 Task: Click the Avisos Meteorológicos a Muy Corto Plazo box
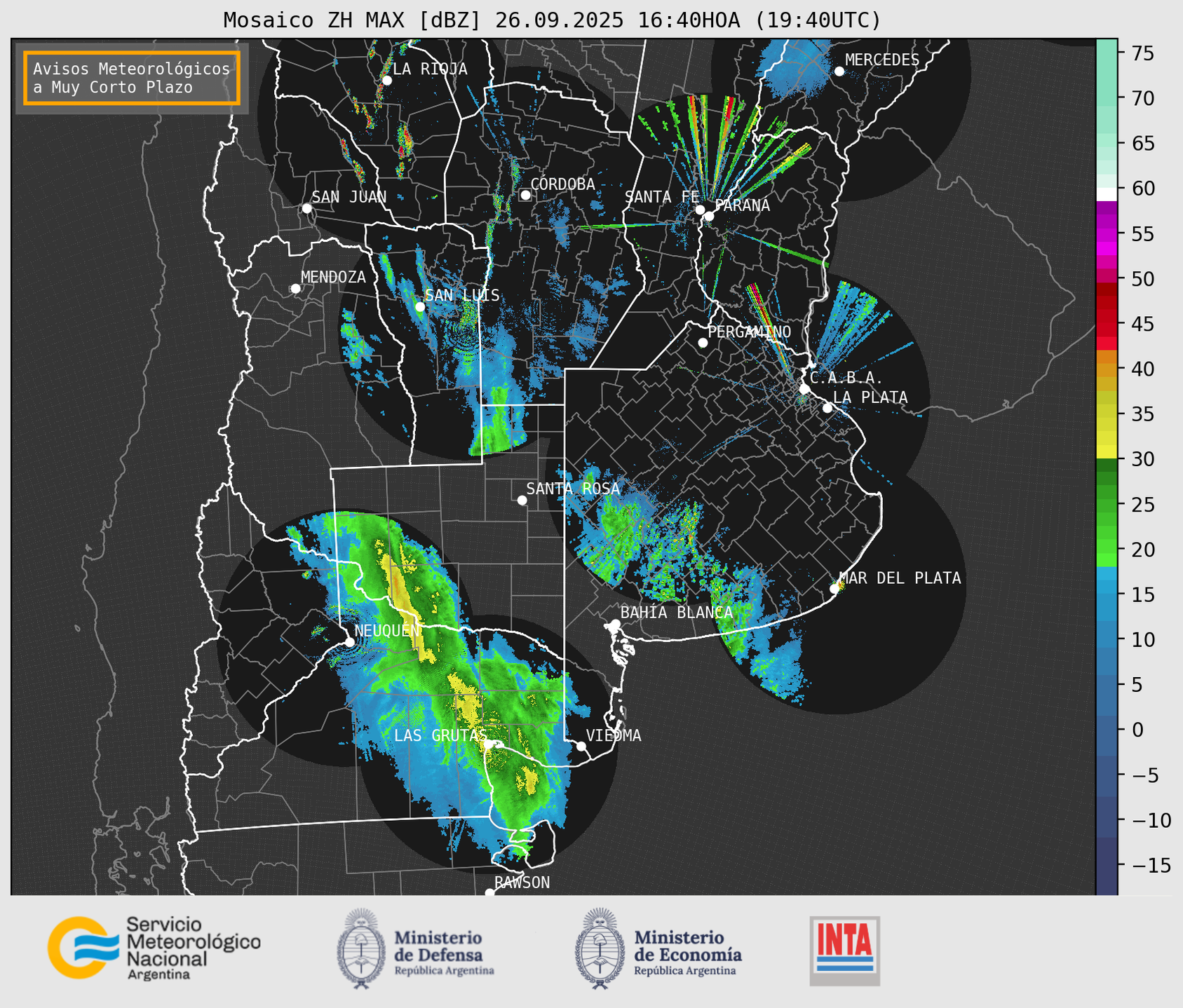click(132, 78)
